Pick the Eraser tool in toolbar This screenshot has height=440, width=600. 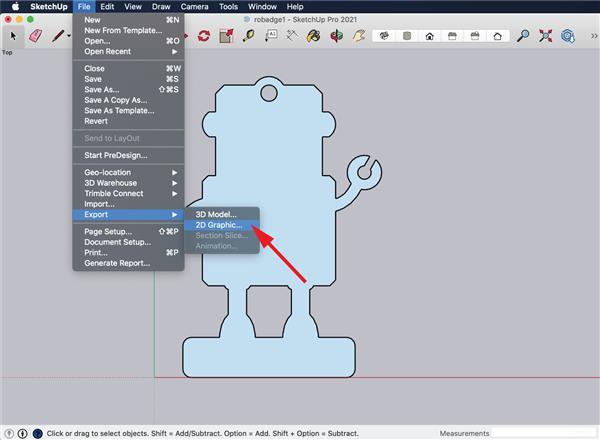click(36, 35)
